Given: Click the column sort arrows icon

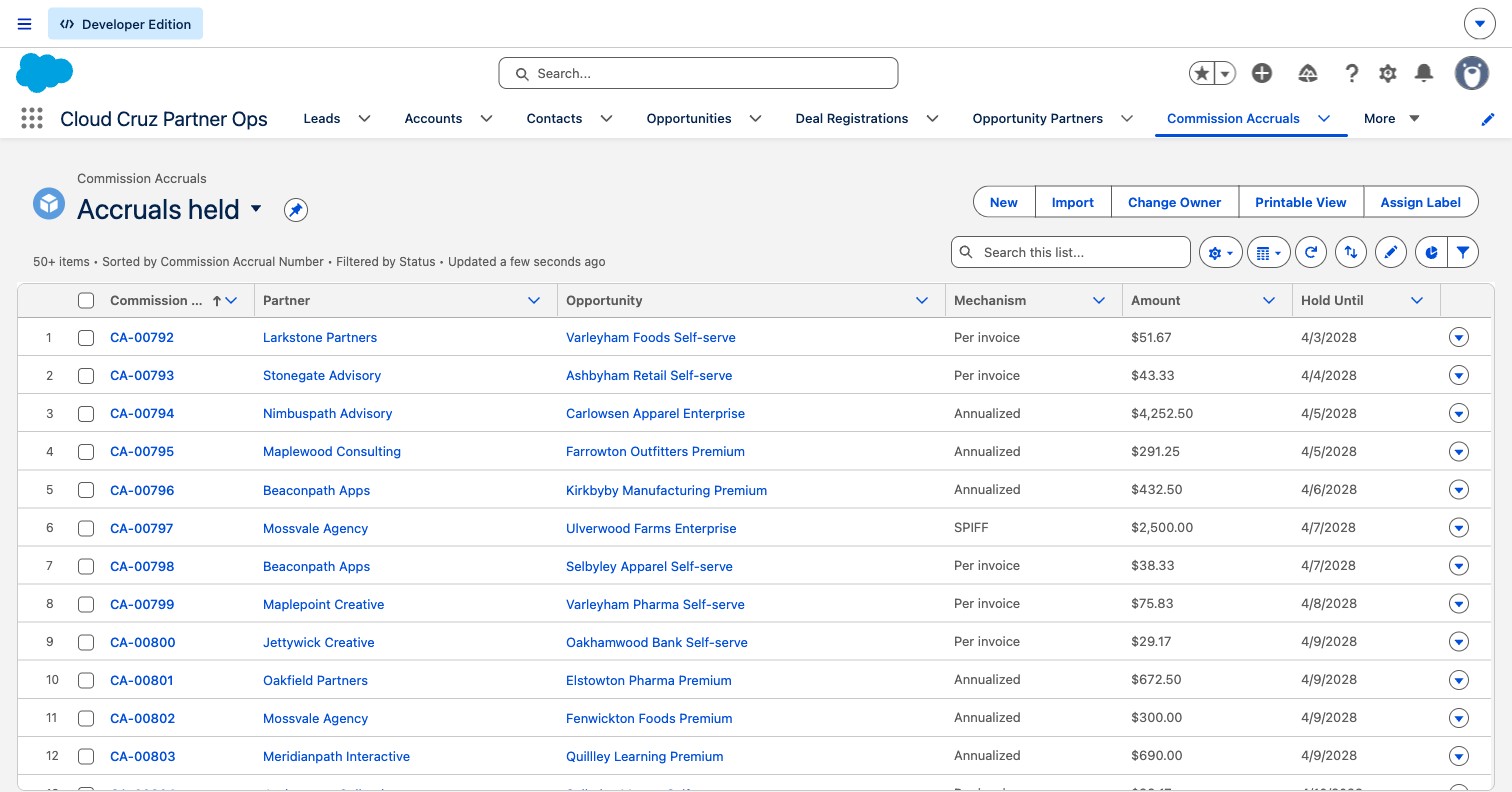Looking at the screenshot, I should (1350, 253).
